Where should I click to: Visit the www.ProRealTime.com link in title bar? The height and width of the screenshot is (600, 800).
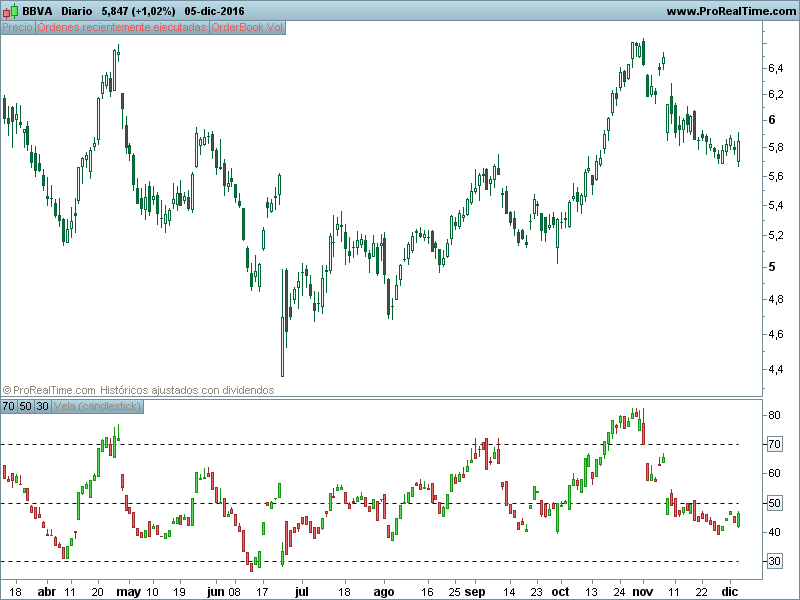pos(731,11)
